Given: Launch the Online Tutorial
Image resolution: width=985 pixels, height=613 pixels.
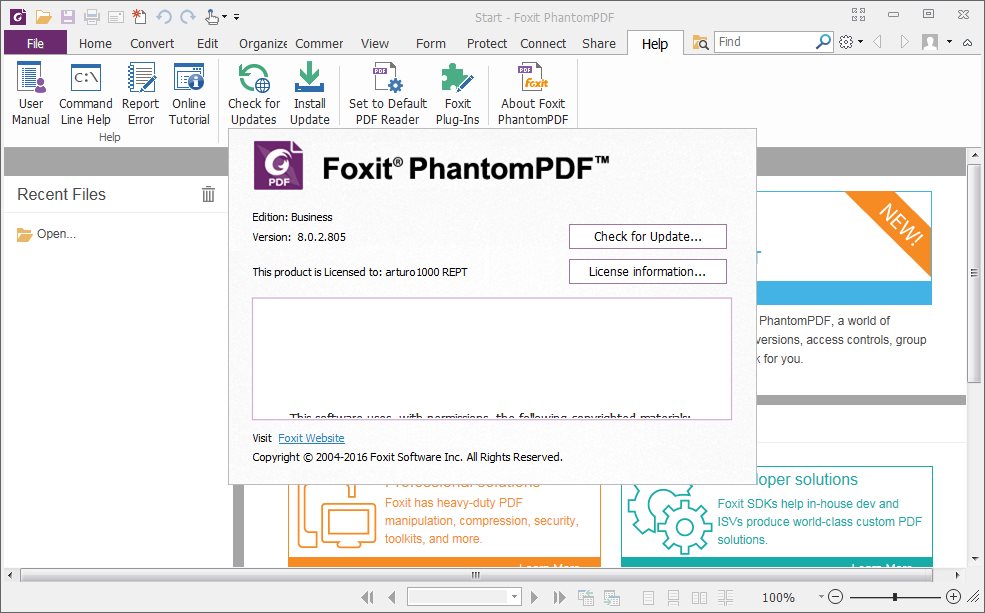Looking at the screenshot, I should [x=189, y=94].
